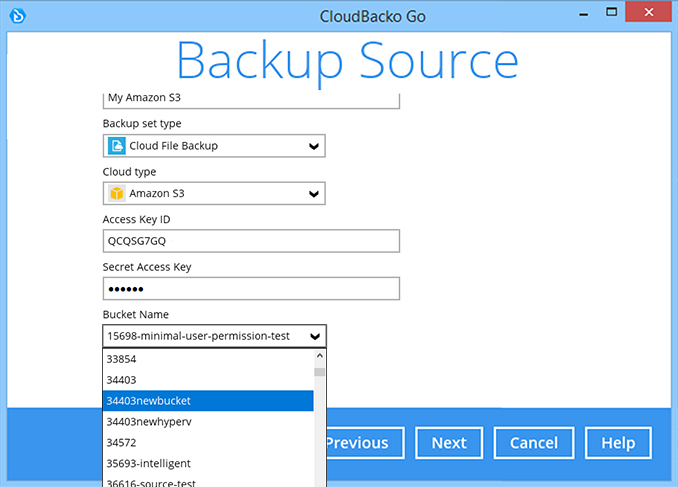The width and height of the screenshot is (678, 487).
Task: Maximize the CloudBacko Go window
Action: pyautogui.click(x=611, y=12)
